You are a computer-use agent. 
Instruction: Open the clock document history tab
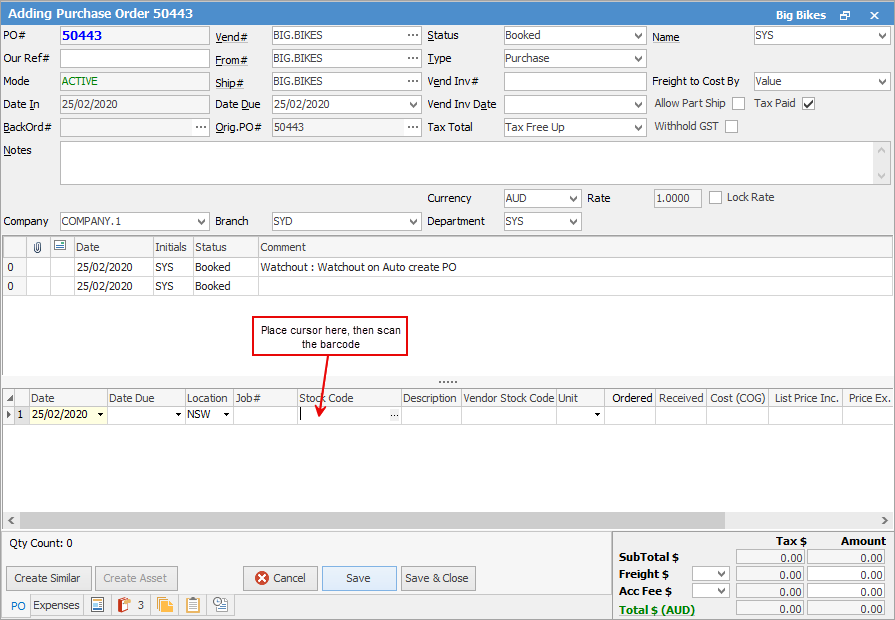pyautogui.click(x=220, y=605)
